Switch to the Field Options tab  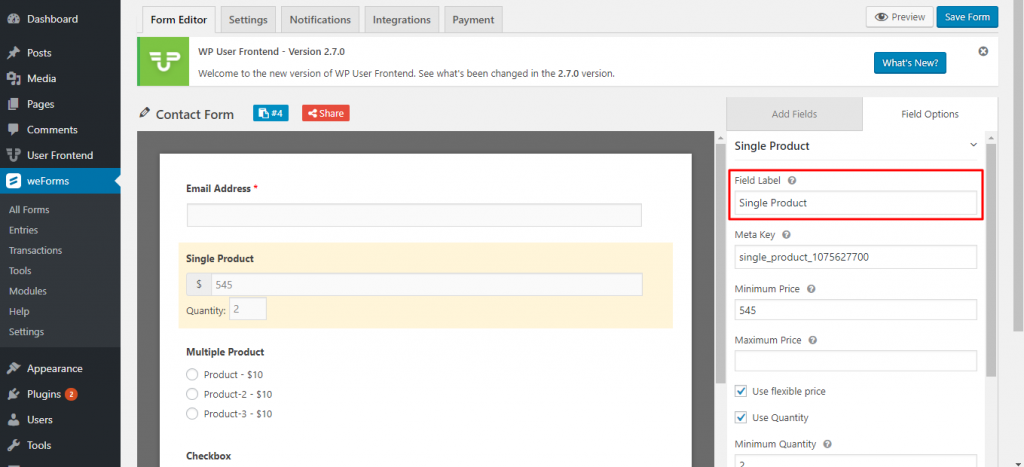point(930,114)
